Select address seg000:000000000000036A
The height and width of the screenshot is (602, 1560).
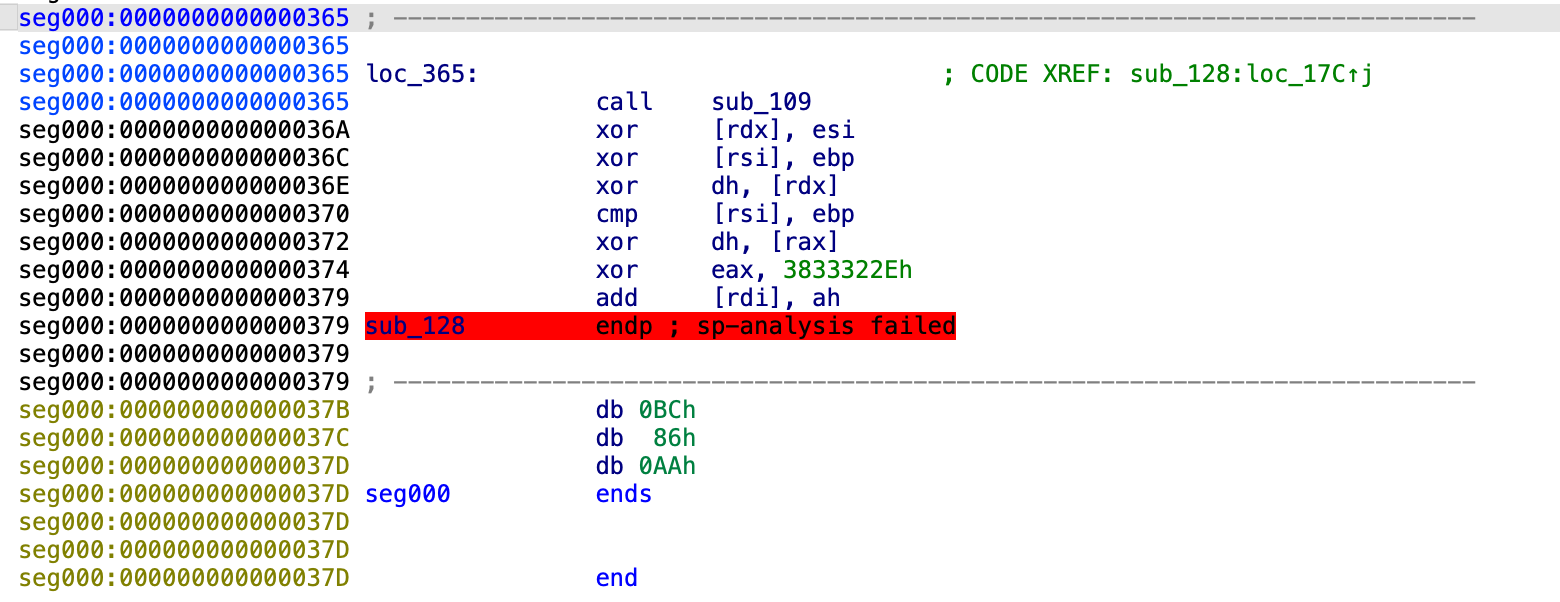click(x=184, y=130)
